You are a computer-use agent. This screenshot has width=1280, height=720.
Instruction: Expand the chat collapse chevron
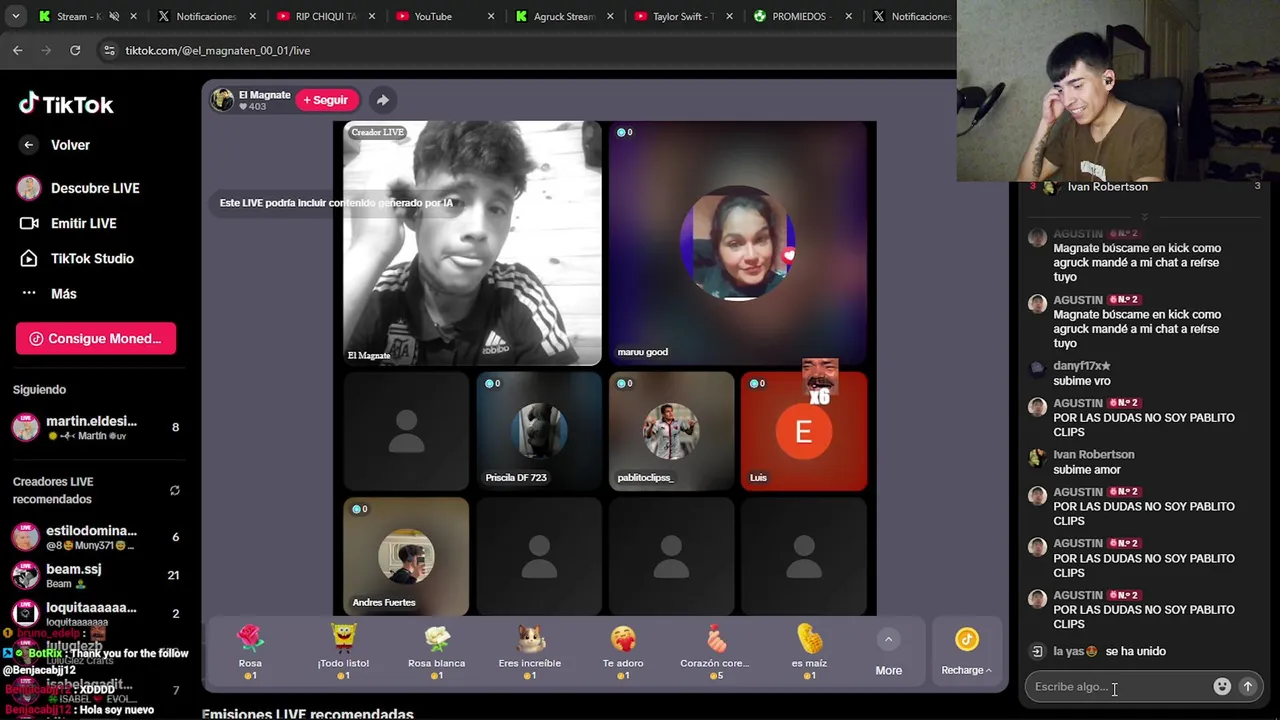tap(1144, 216)
